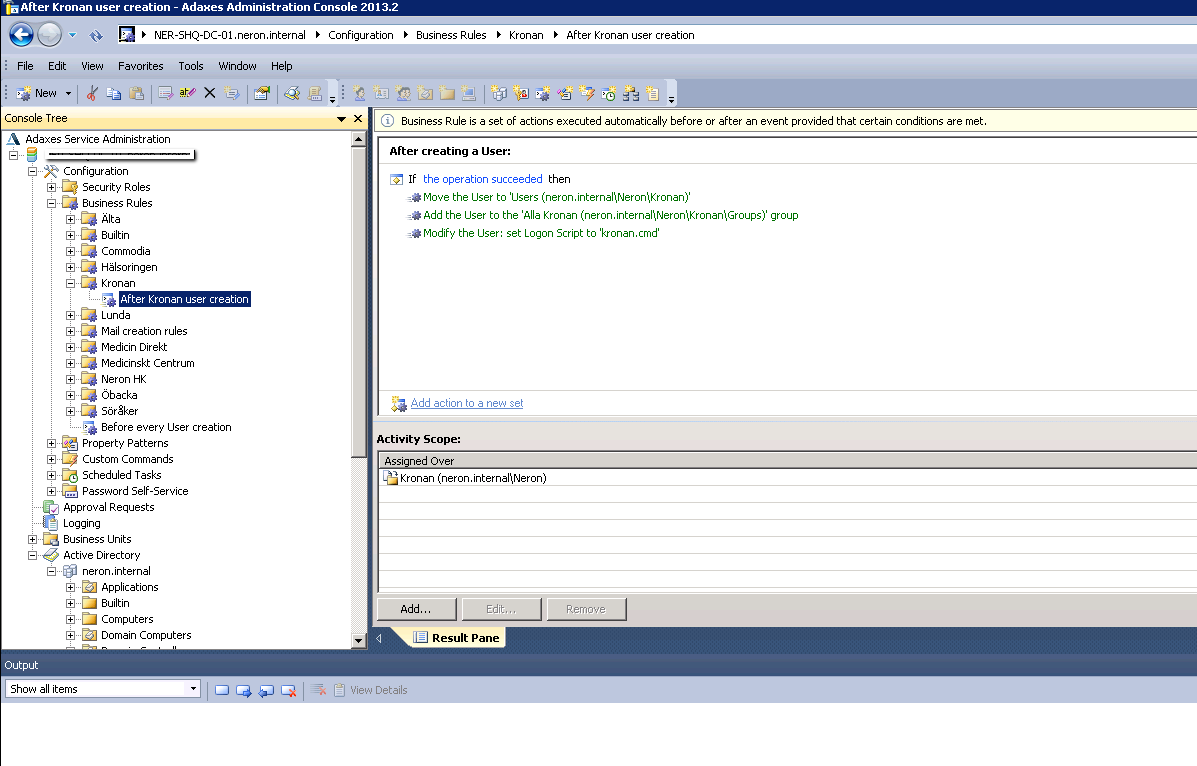
Task: Open the Edit menu
Action: (56, 66)
